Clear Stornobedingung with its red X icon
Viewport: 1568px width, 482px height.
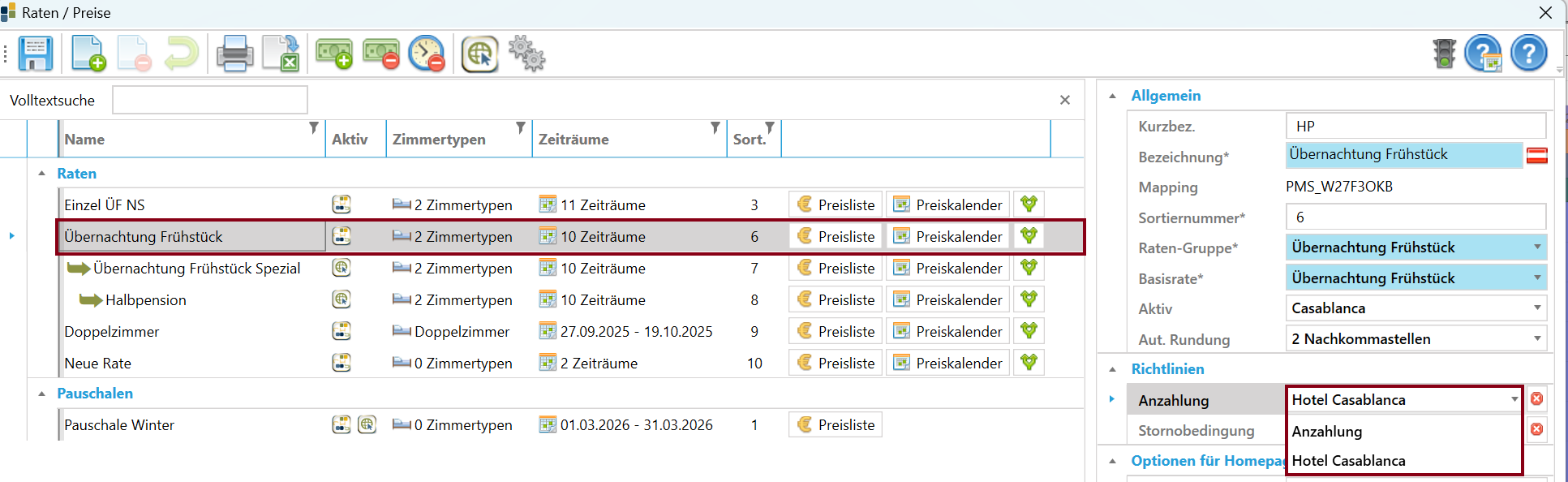[x=1536, y=429]
